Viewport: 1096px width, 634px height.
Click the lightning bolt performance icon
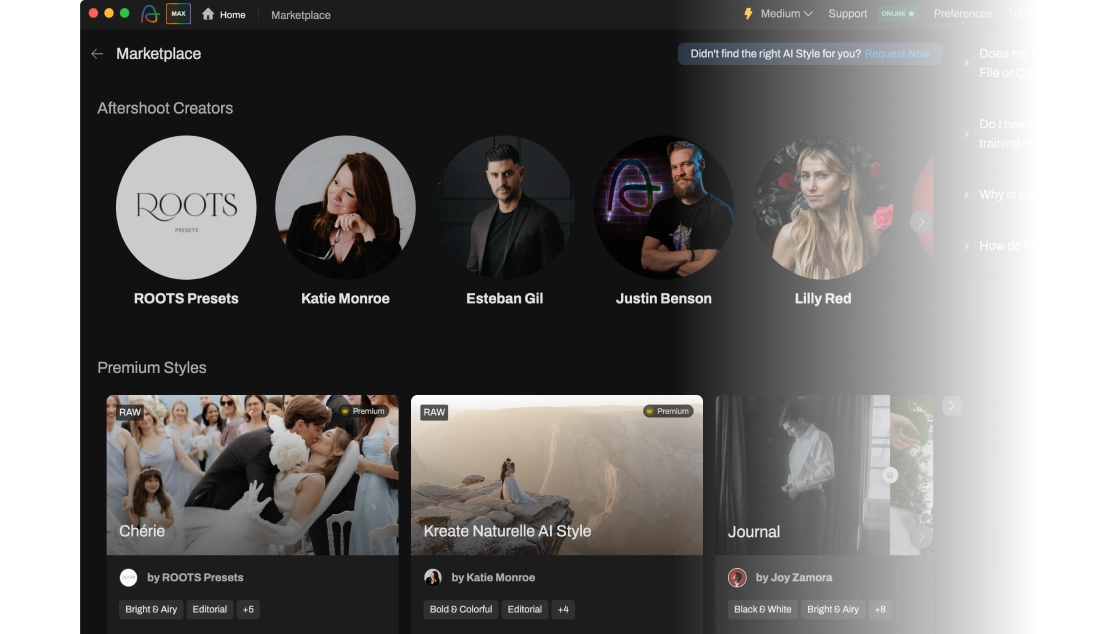point(748,14)
